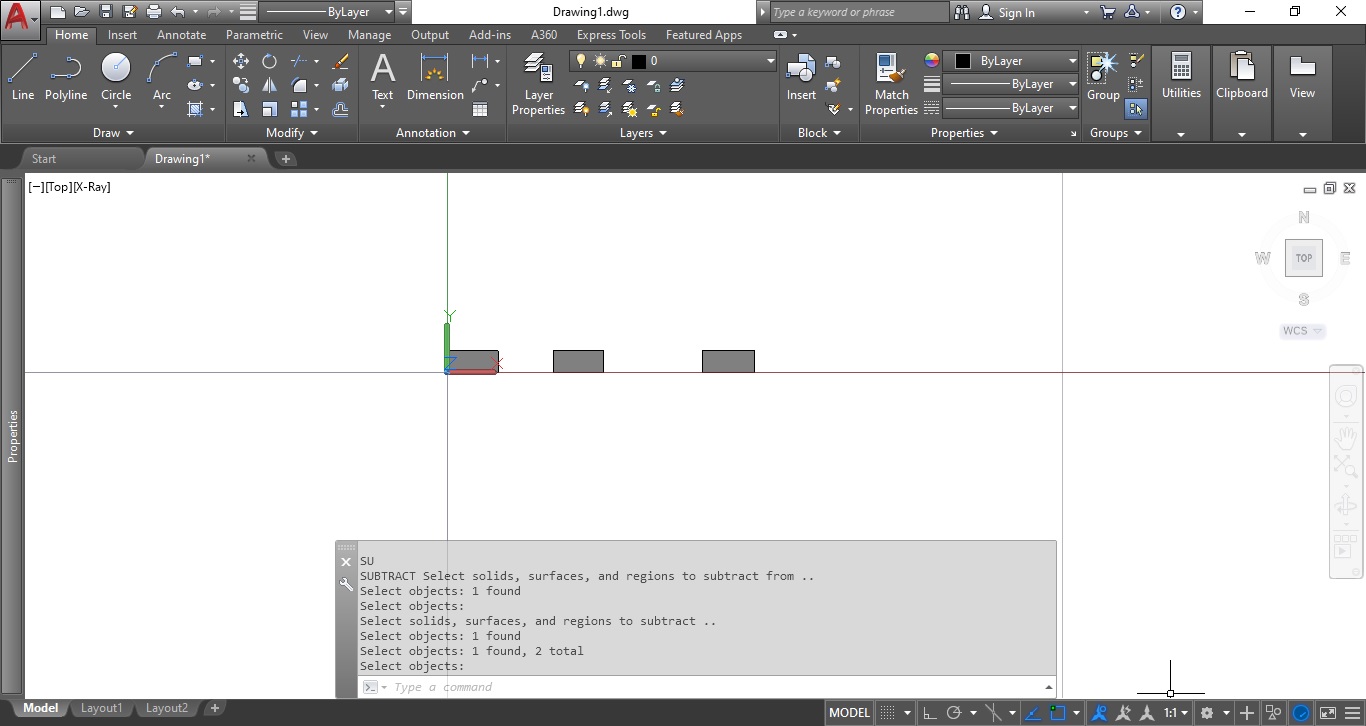The height and width of the screenshot is (726, 1366).
Task: Click the Erase tool icon
Action: click(340, 61)
